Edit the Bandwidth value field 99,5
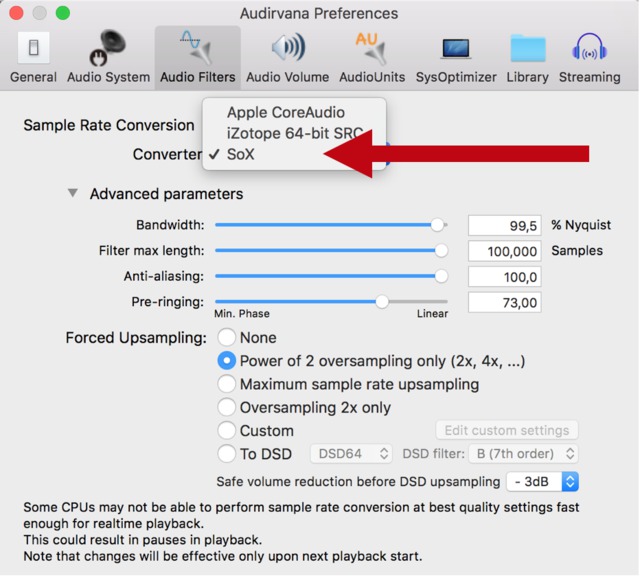640x578 pixels. 504,225
